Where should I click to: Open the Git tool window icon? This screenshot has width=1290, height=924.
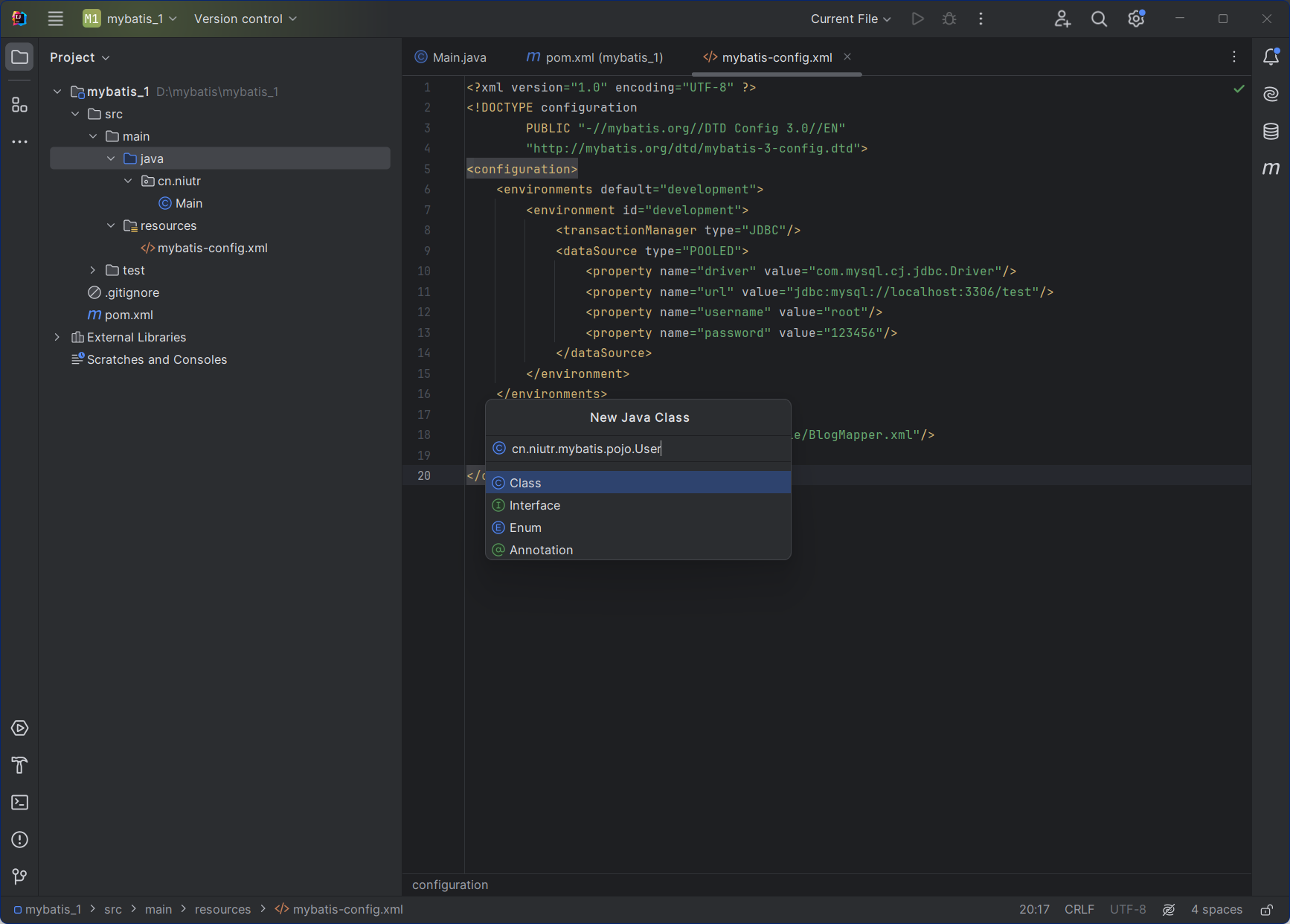(20, 877)
